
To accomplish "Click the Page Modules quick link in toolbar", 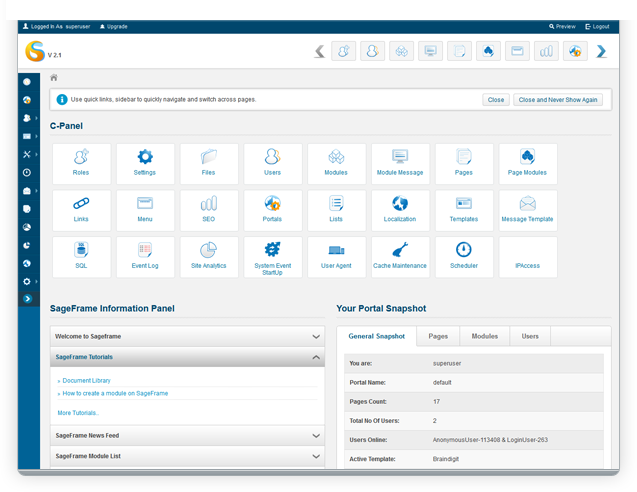I will [488, 51].
